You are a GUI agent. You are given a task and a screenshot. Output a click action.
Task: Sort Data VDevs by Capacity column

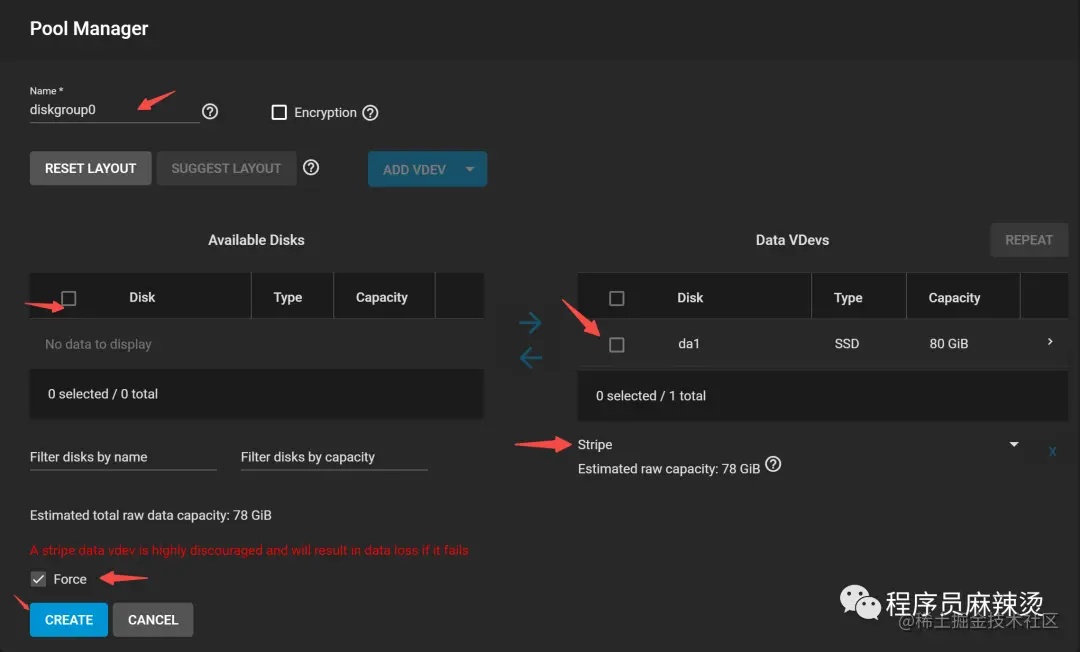954,298
